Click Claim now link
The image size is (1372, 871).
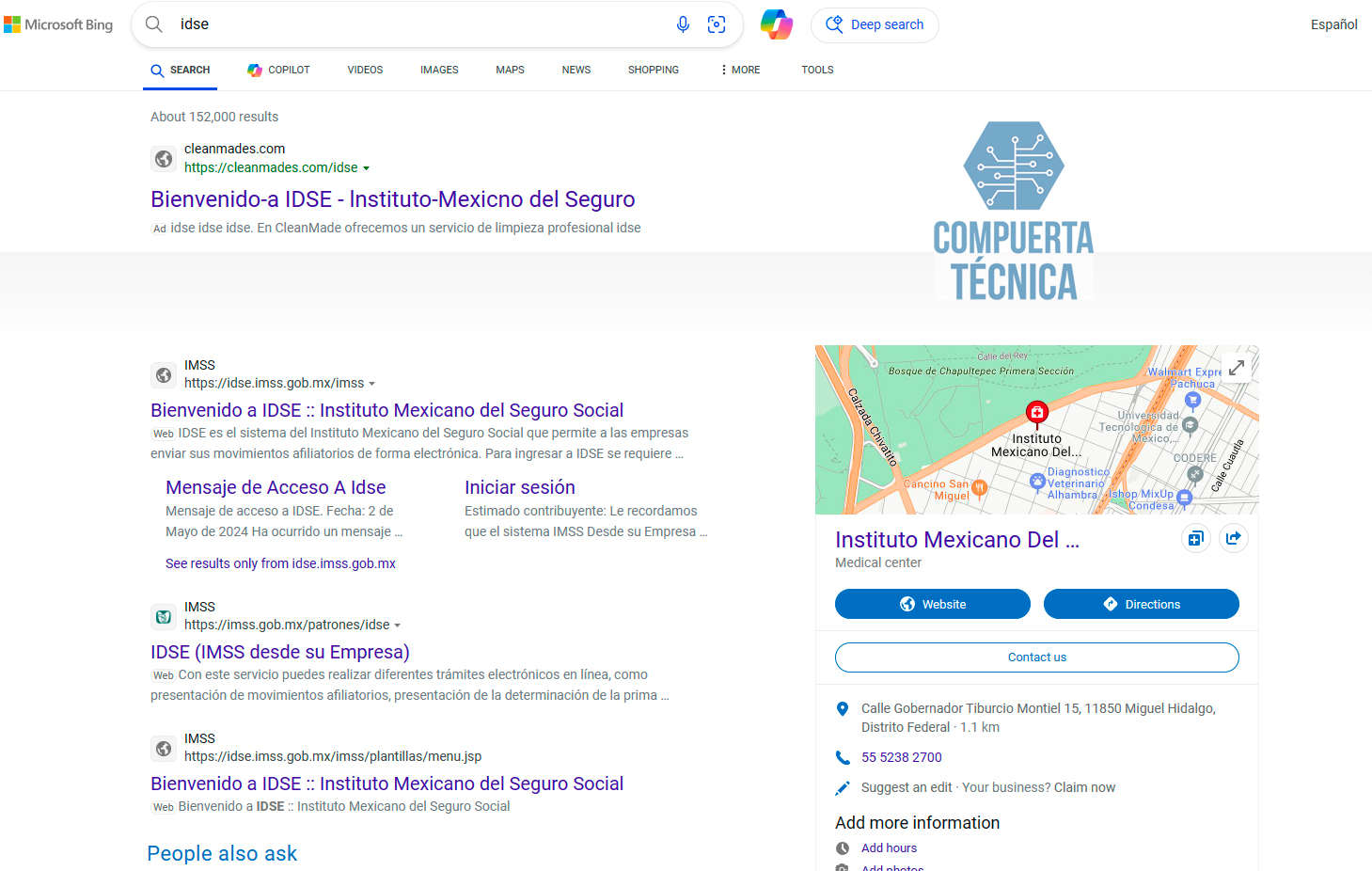pos(1084,787)
